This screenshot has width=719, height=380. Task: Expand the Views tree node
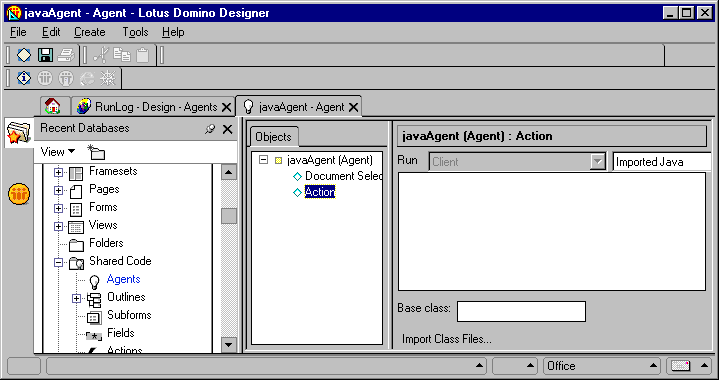[58, 226]
